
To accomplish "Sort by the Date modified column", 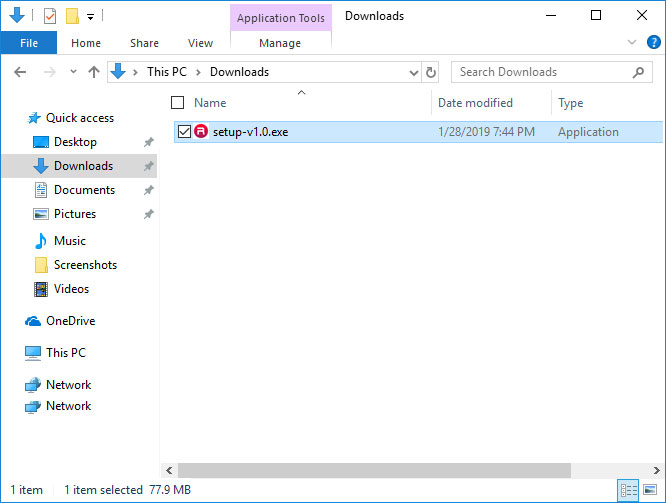I will pyautogui.click(x=475, y=103).
